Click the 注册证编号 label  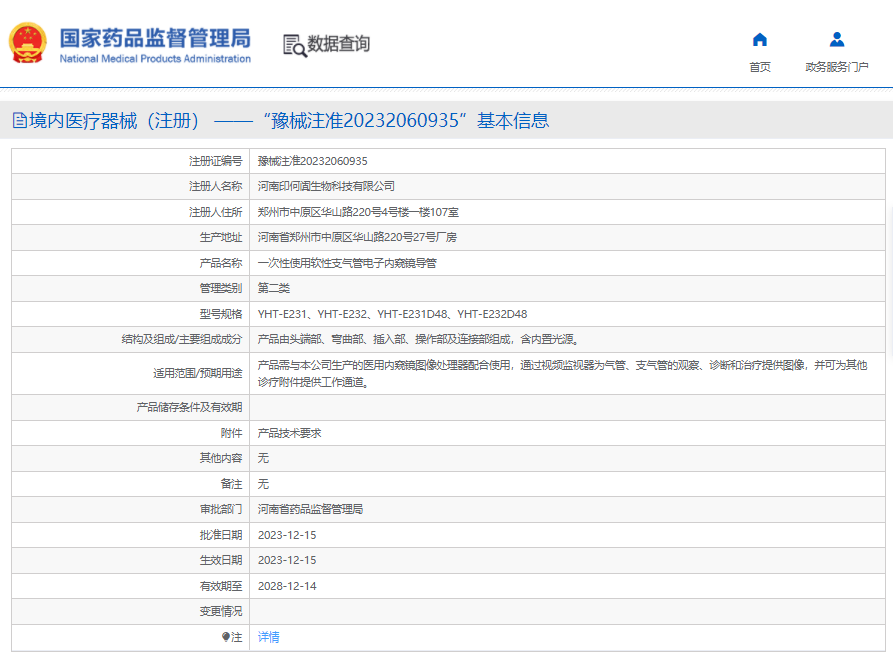click(x=215, y=161)
